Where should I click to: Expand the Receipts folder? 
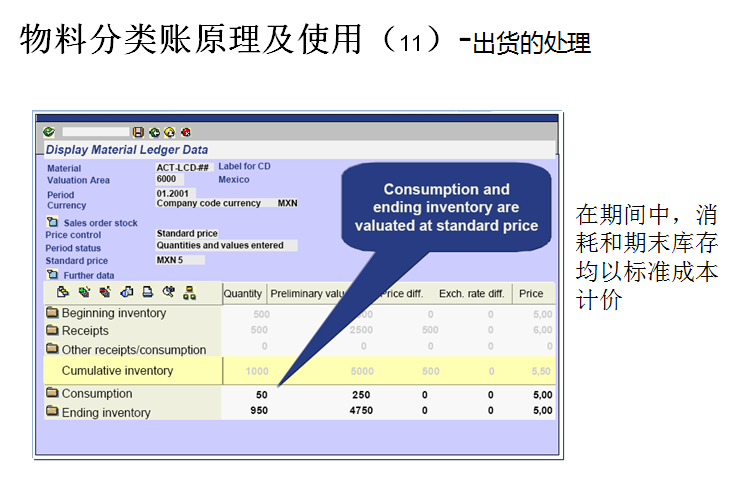pos(52,330)
